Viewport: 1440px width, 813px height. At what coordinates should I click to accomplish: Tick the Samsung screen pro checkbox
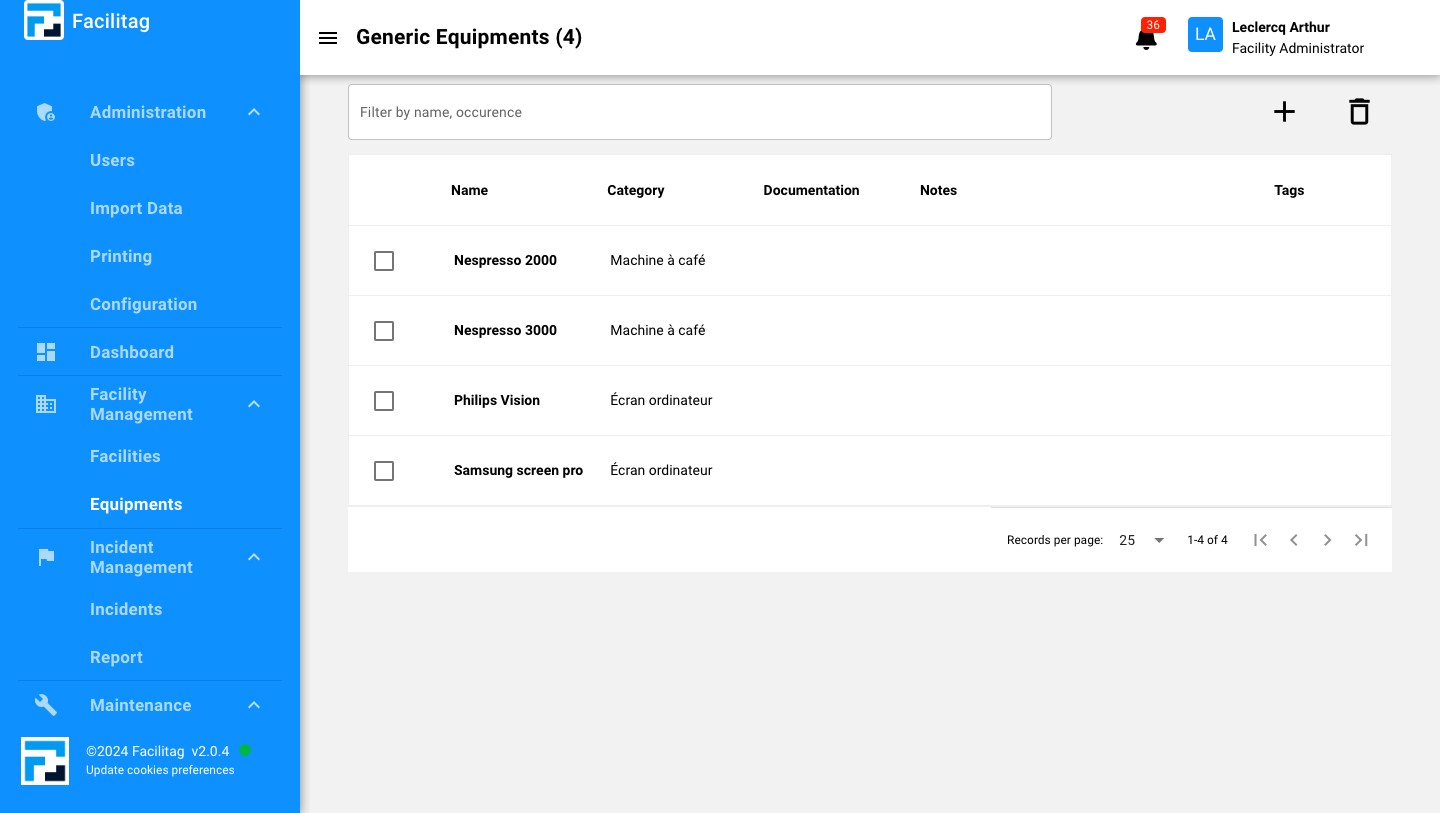[x=384, y=471]
